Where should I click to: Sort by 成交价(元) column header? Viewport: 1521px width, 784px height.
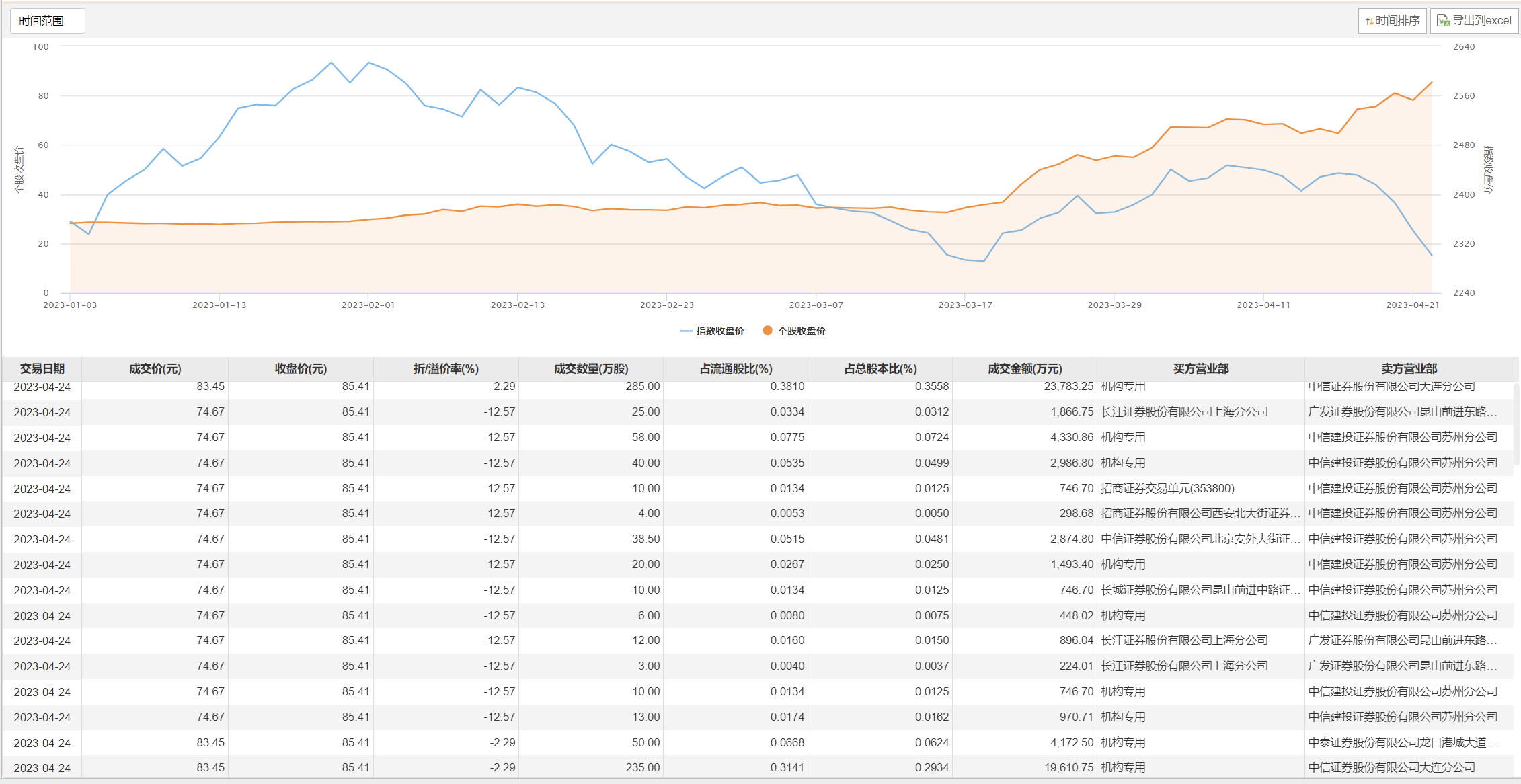(x=155, y=368)
